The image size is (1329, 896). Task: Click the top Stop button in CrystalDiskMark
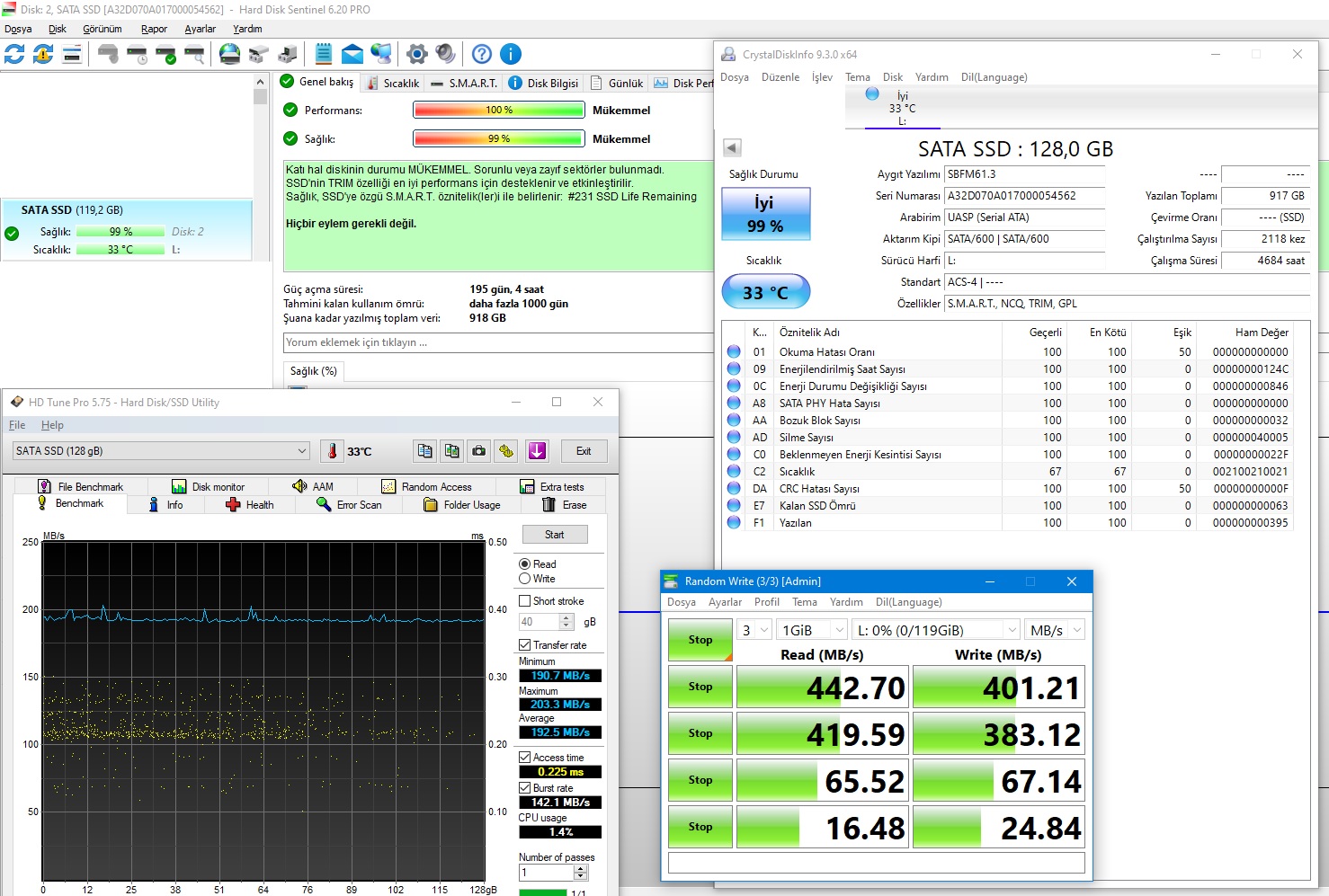click(x=700, y=640)
